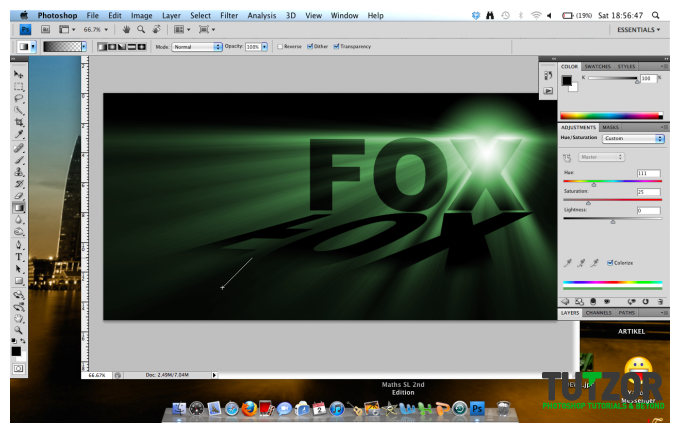Open the Image menu

click(x=141, y=16)
